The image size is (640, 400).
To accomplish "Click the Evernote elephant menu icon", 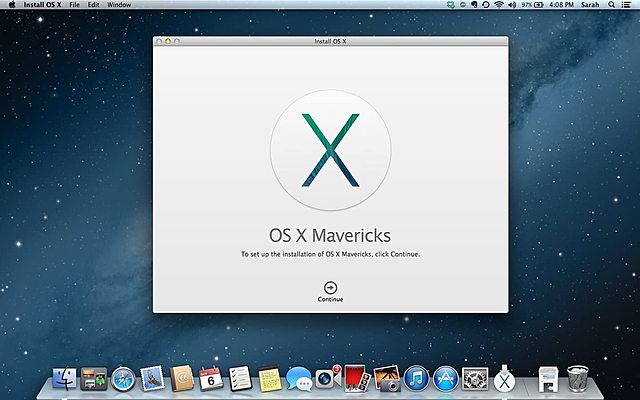I will (474, 4).
